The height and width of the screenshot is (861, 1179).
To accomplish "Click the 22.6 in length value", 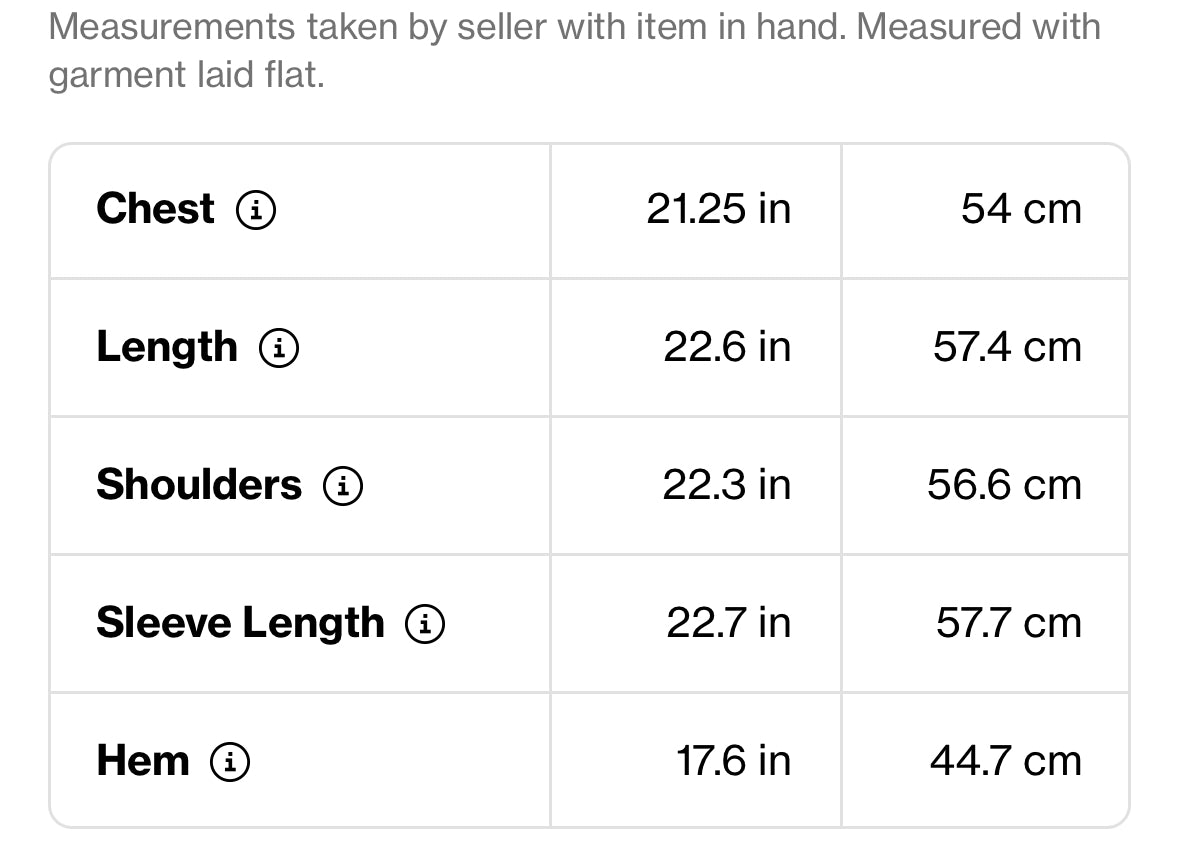I will [x=727, y=347].
